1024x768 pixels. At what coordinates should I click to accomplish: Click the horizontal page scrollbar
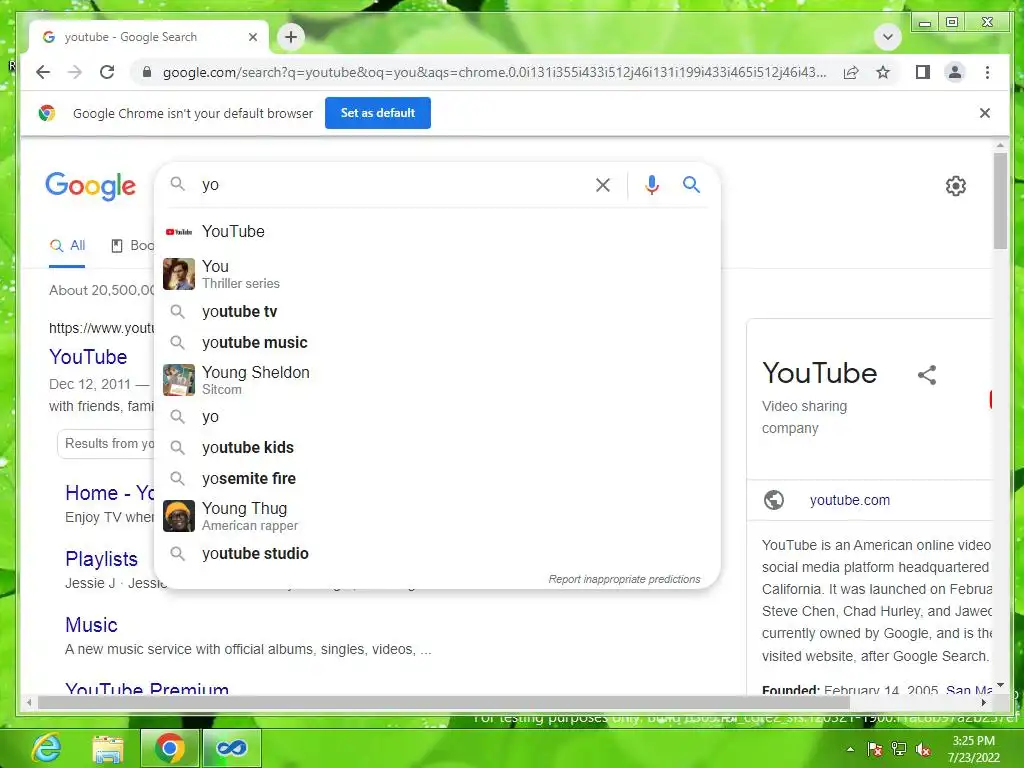444,703
